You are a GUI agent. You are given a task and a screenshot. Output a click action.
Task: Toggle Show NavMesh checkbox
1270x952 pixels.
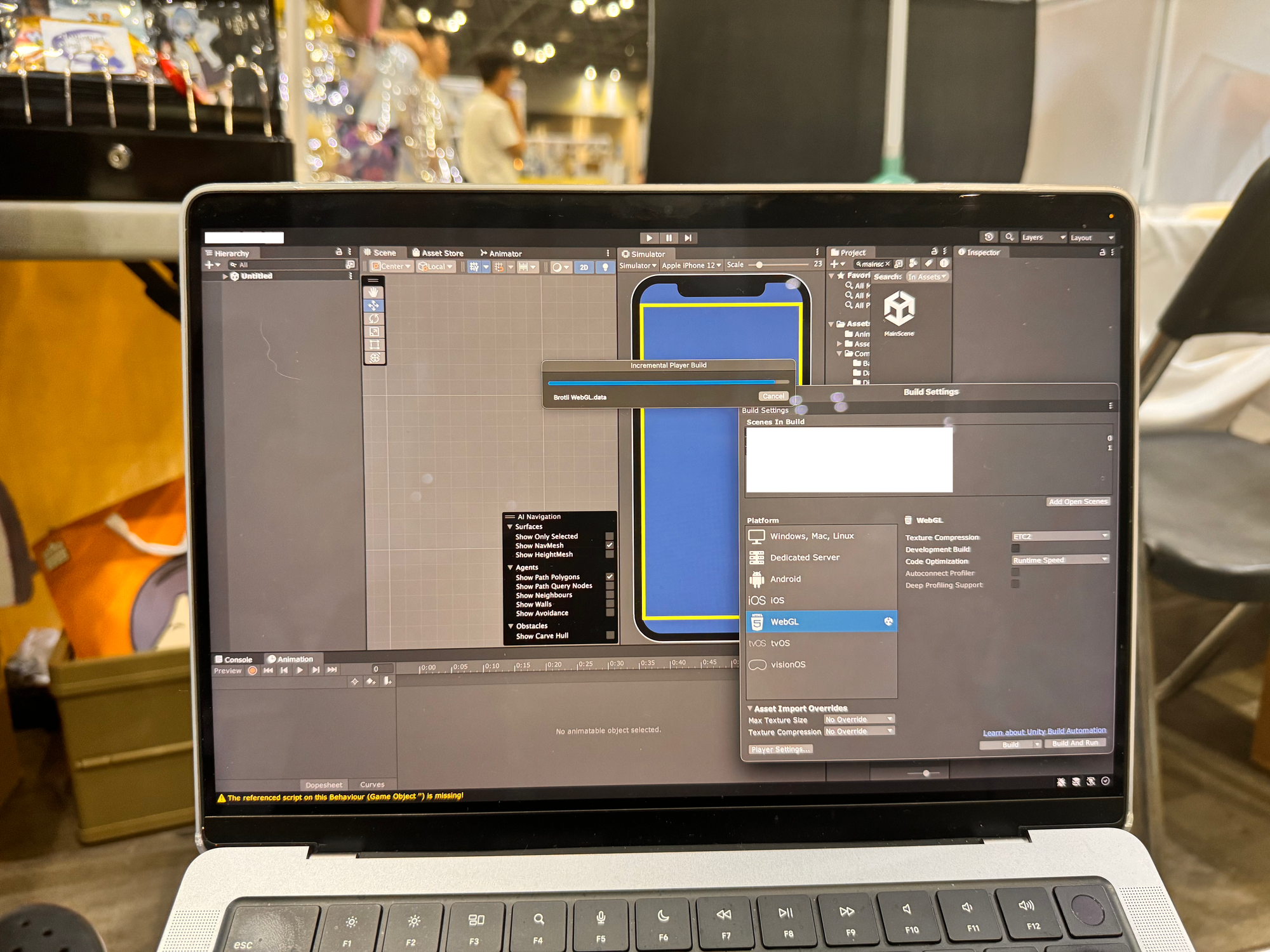[610, 545]
